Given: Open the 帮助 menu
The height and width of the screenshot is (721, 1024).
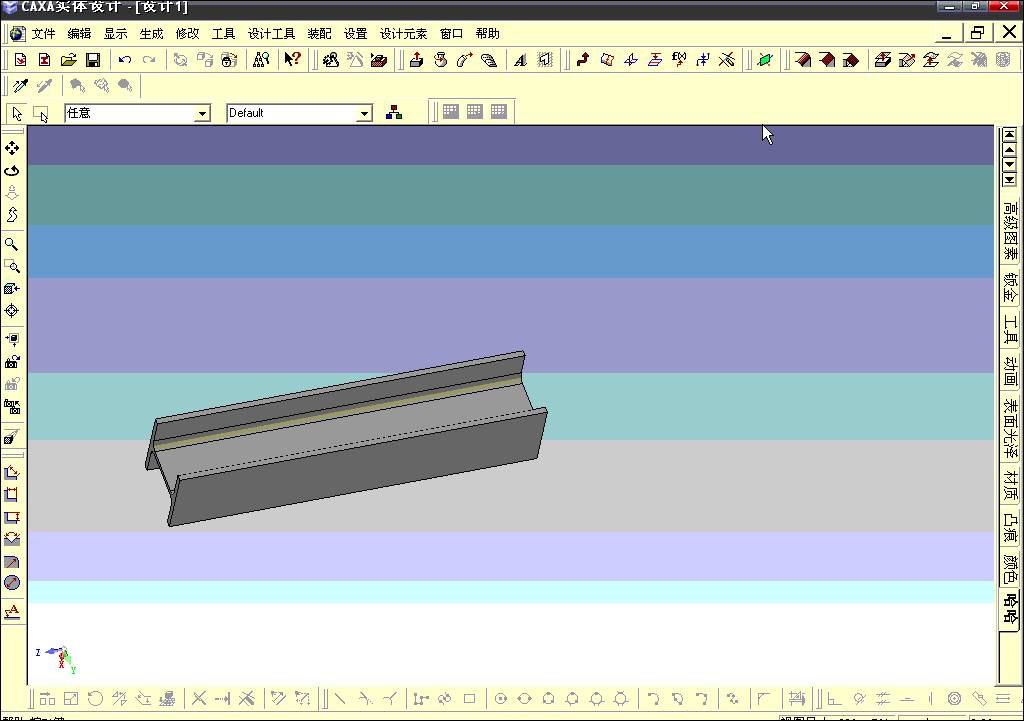Looking at the screenshot, I should click(488, 34).
